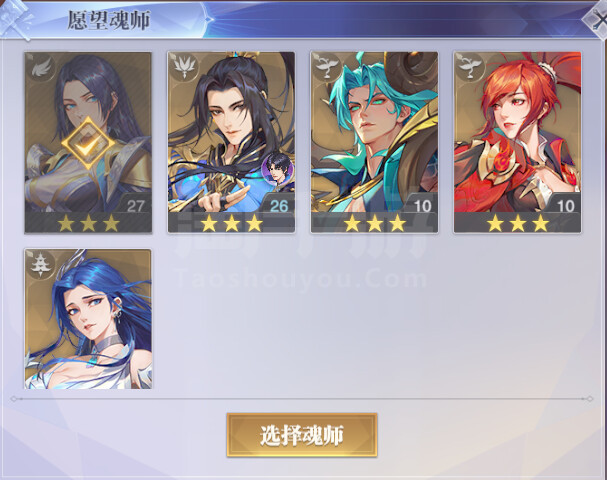
Task: Click the three stars under teal-haired card
Action: (374, 223)
